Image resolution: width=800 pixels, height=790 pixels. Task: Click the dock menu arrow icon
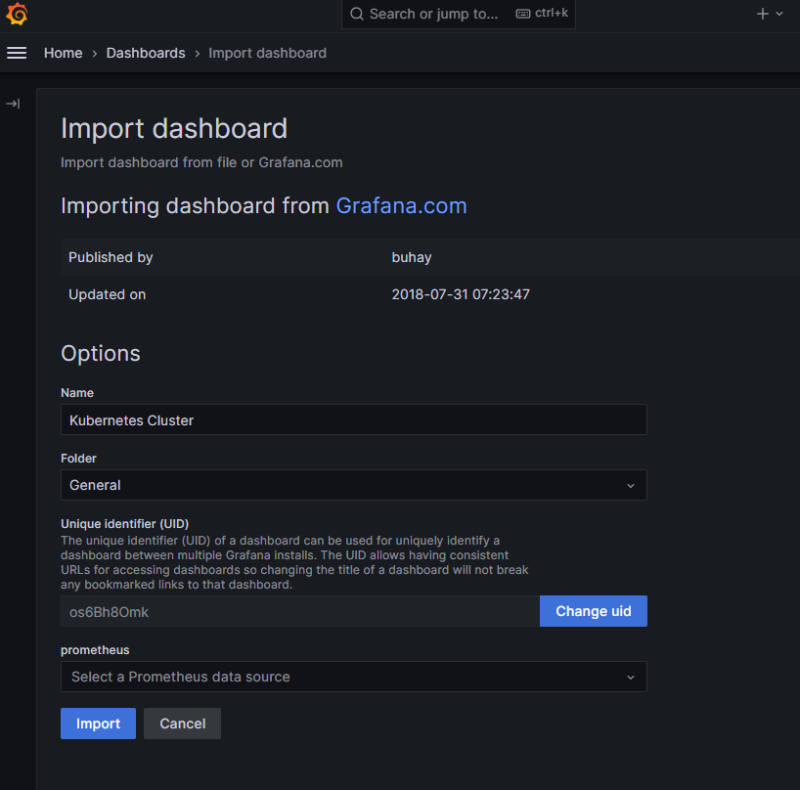(13, 104)
